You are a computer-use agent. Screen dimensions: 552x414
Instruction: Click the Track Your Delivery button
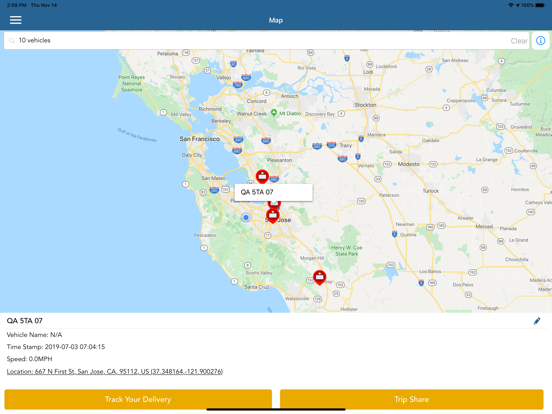pyautogui.click(x=138, y=399)
